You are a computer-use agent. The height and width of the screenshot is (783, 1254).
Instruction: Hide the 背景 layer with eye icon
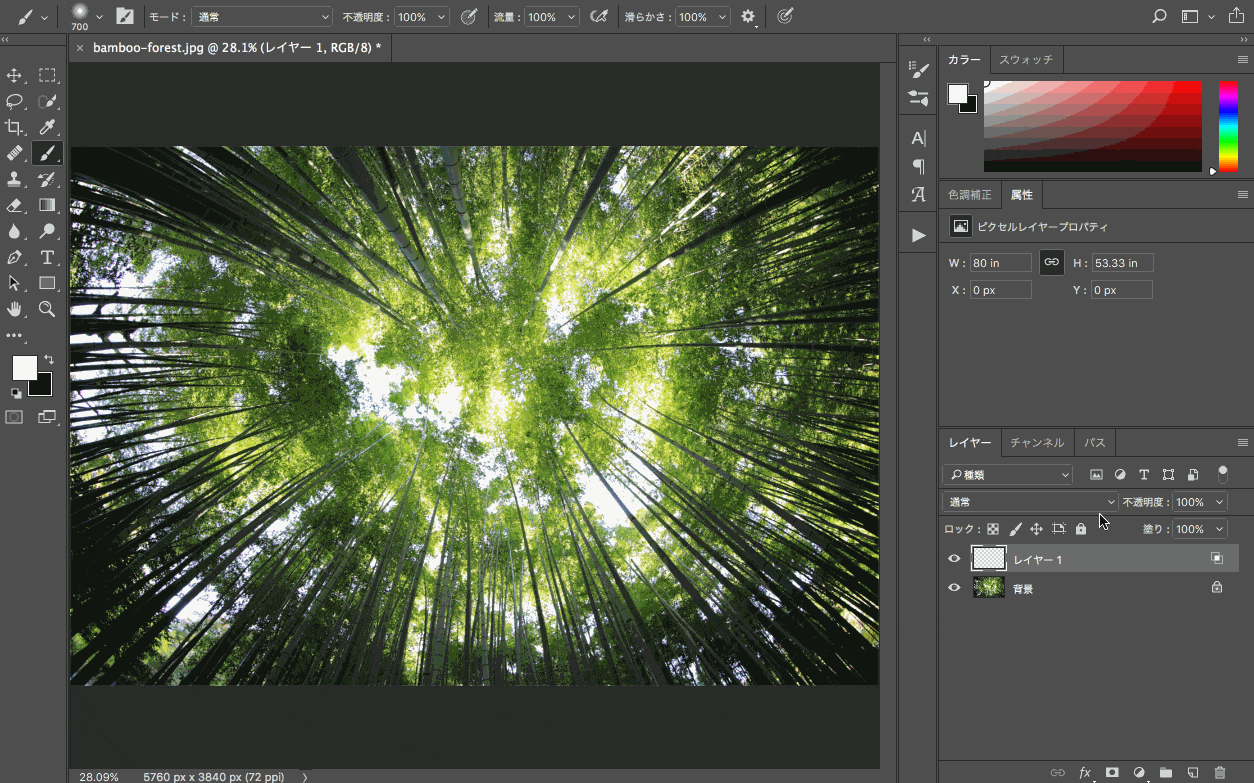954,588
